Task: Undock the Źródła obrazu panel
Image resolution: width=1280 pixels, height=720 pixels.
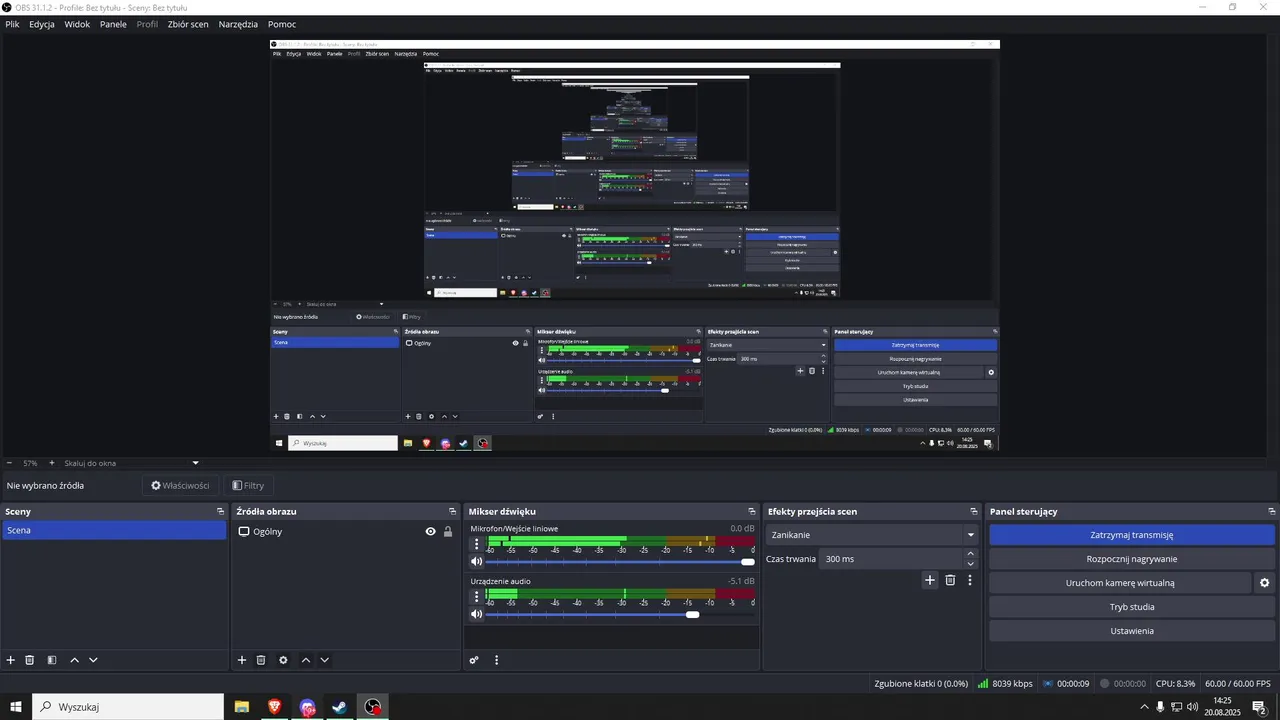Action: [452, 511]
